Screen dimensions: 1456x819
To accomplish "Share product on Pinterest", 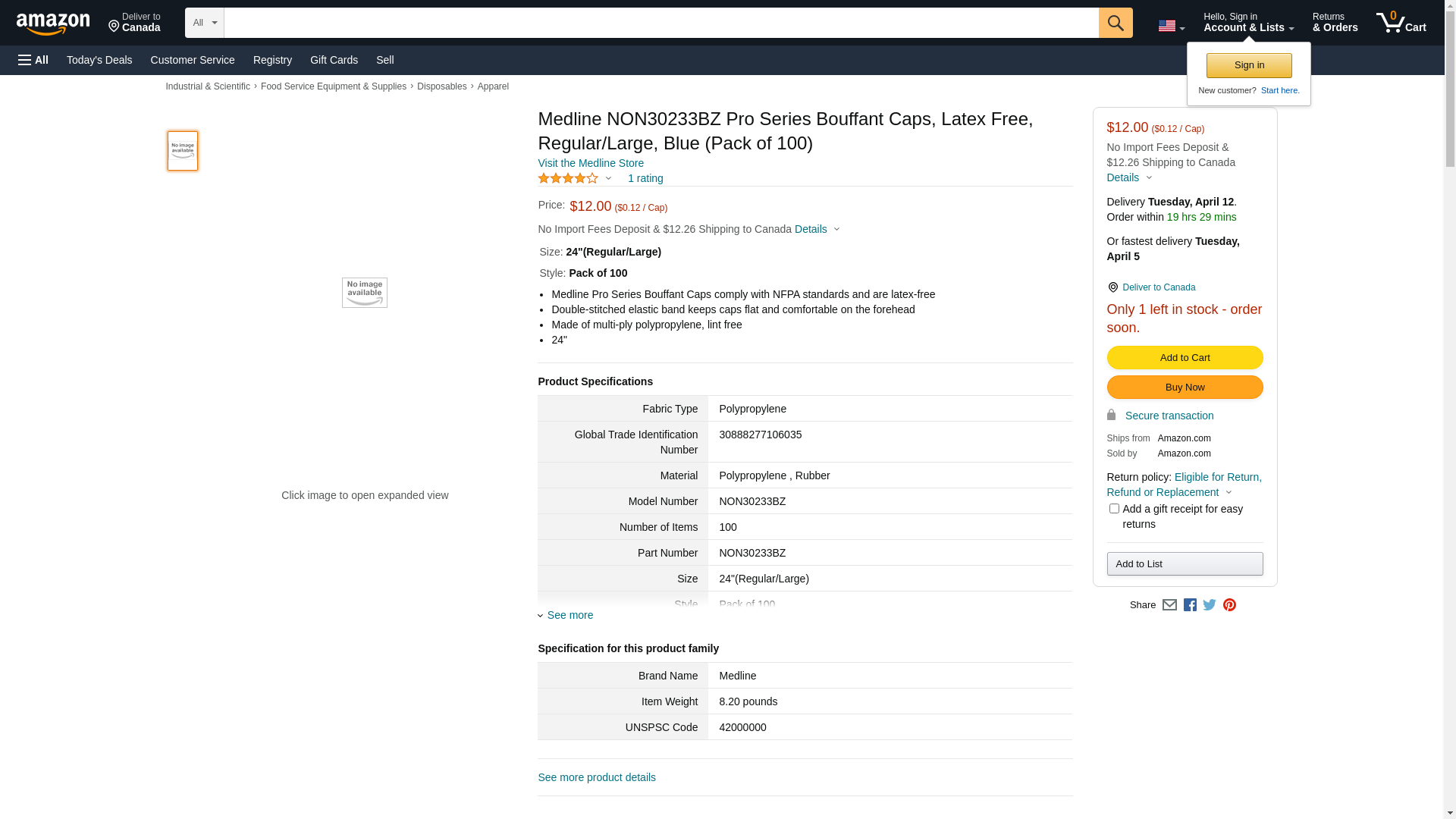I will click(1229, 605).
